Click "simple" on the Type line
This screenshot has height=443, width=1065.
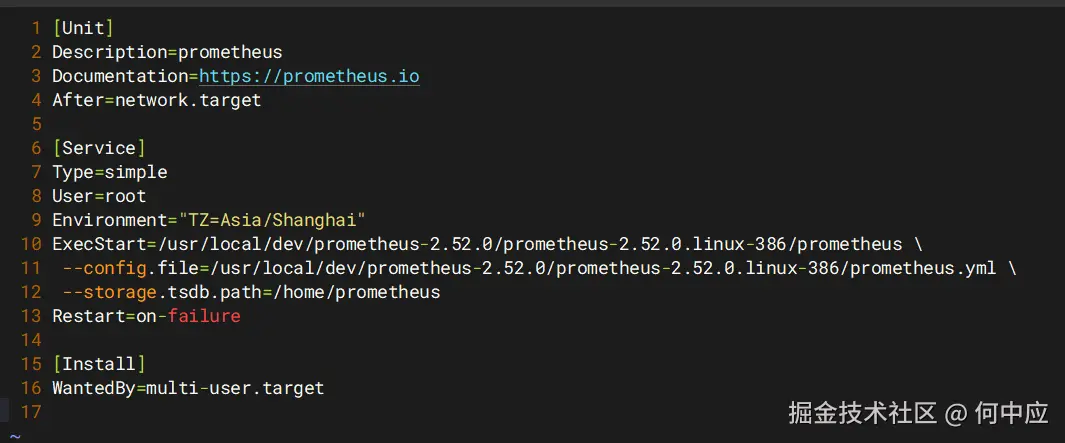(136, 172)
